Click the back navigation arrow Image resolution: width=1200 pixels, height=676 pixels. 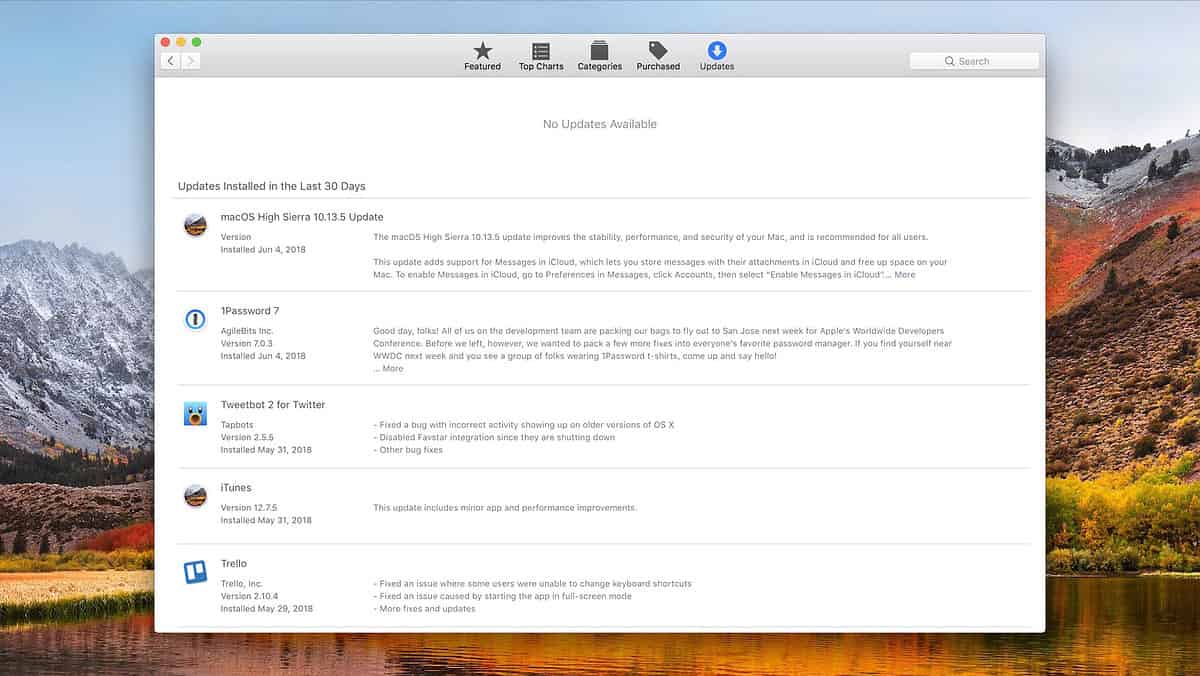[x=170, y=60]
